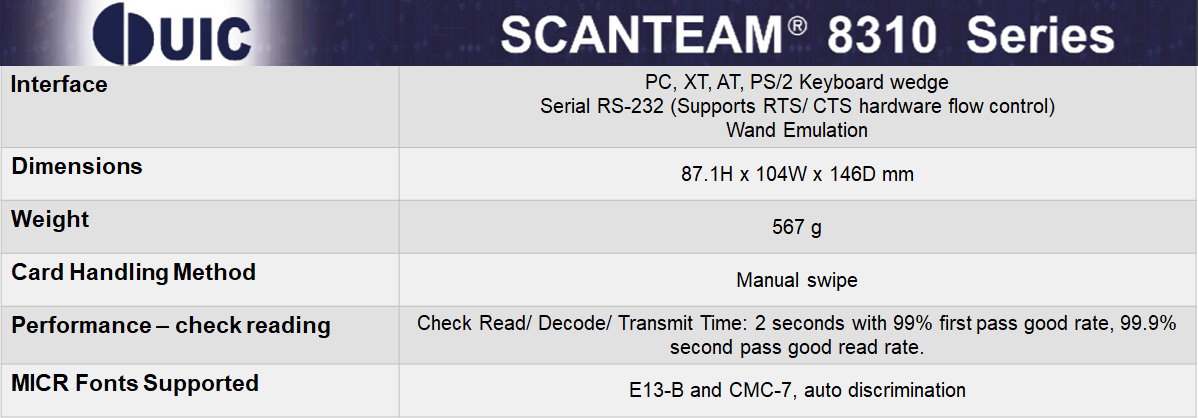The height and width of the screenshot is (418, 1198).
Task: Click the Serial RS-232 flow control line
Action: (797, 105)
